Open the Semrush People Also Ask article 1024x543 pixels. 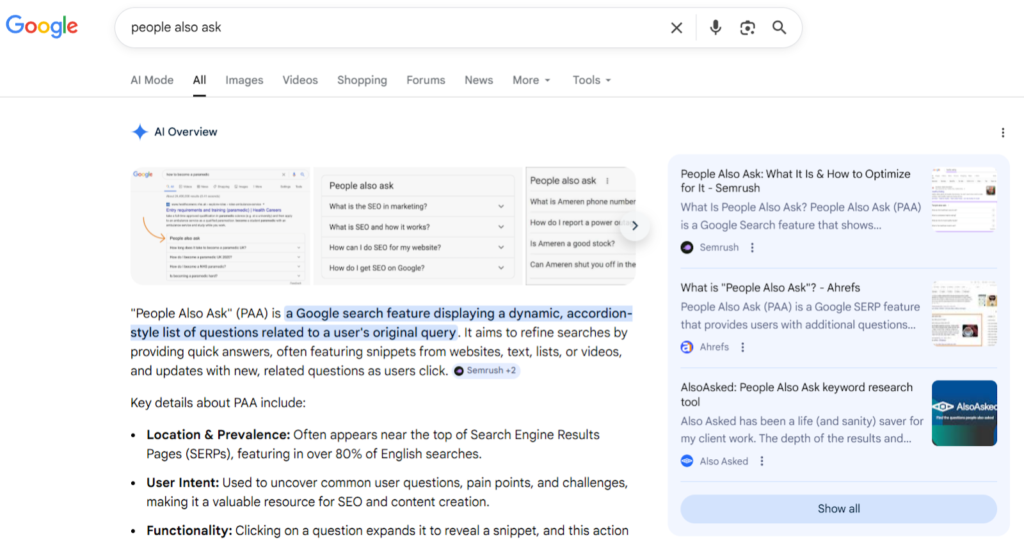pos(795,180)
